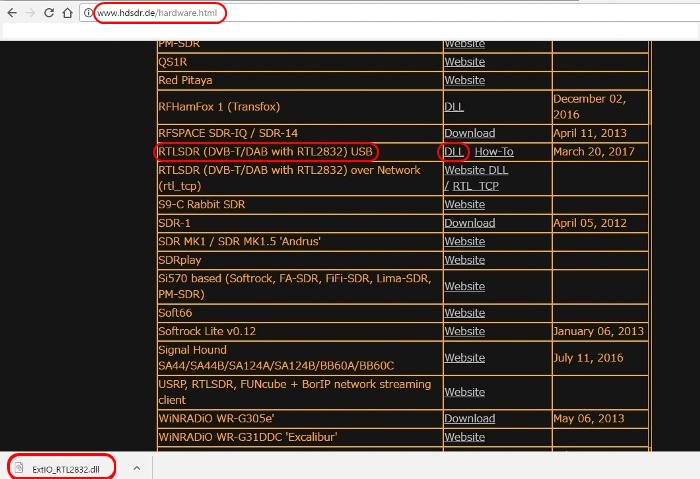This screenshot has height=479, width=700.
Task: Click the site info icon in address bar
Action: (88, 13)
